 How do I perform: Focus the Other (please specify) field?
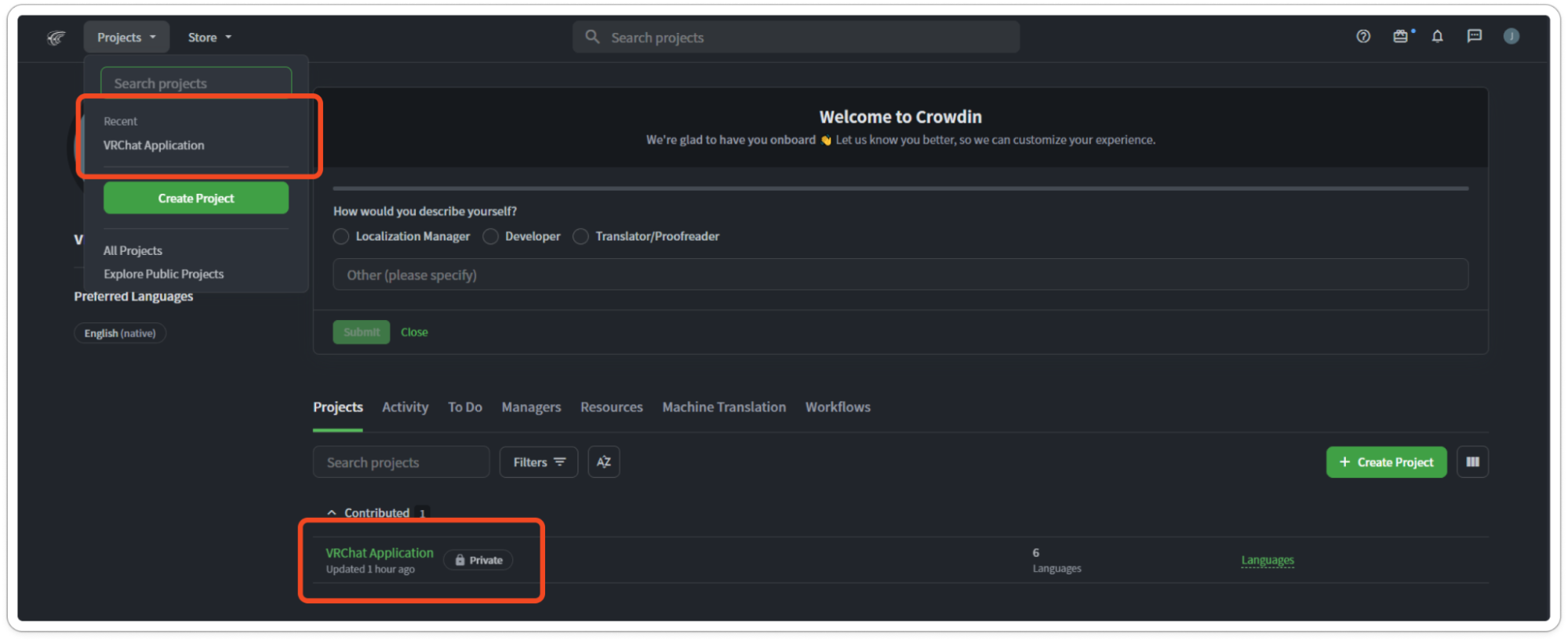pyautogui.click(x=900, y=275)
